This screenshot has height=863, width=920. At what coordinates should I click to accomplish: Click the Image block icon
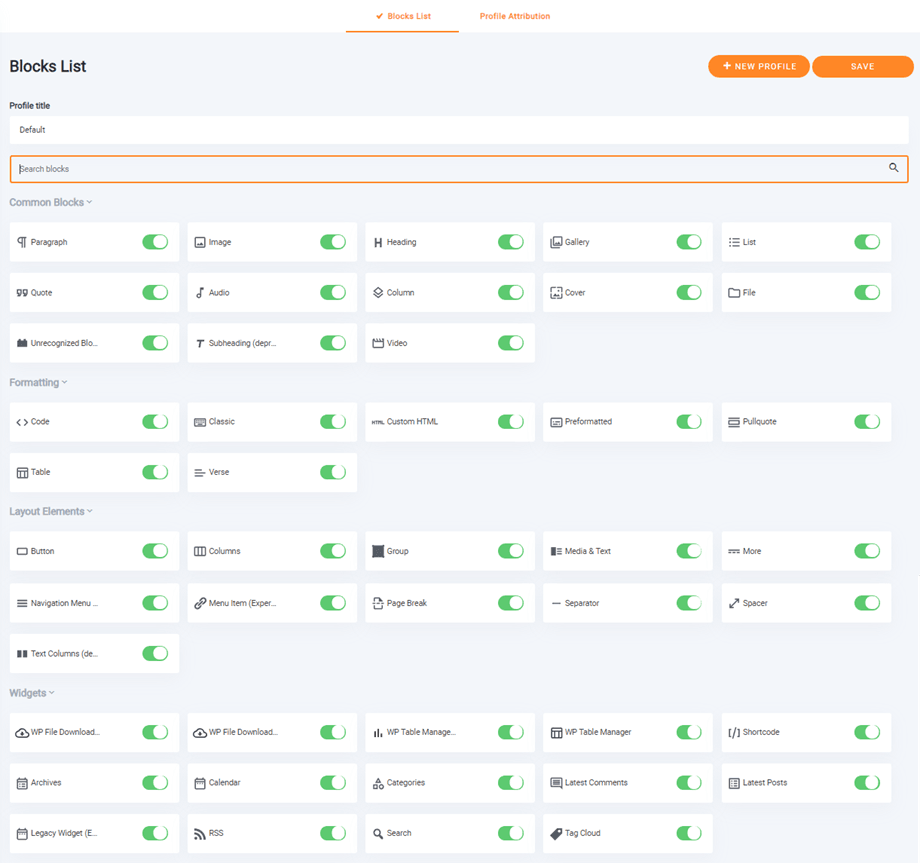tap(200, 242)
